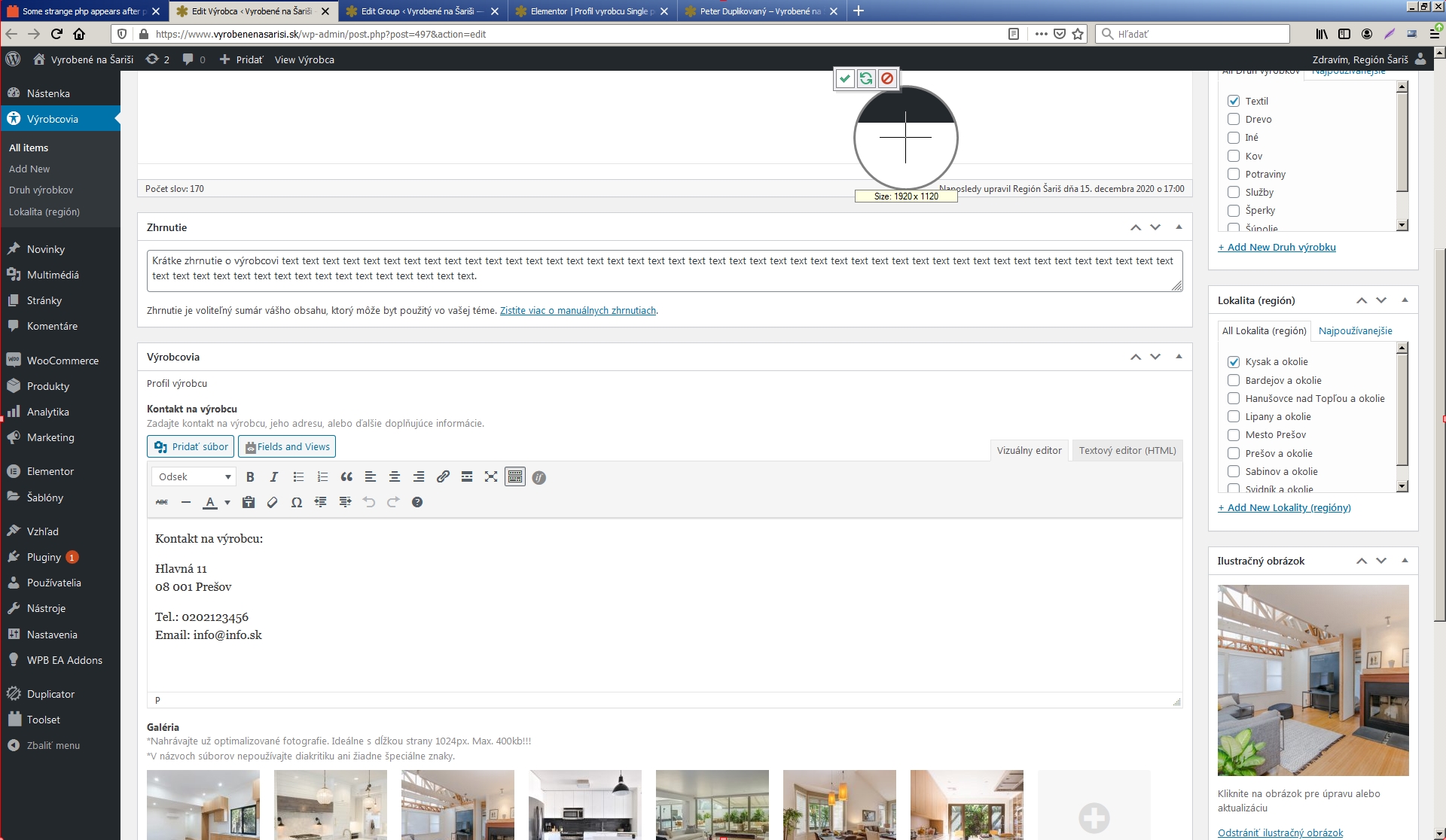Toggle the editor toolbar (kitchen sink)

click(515, 477)
